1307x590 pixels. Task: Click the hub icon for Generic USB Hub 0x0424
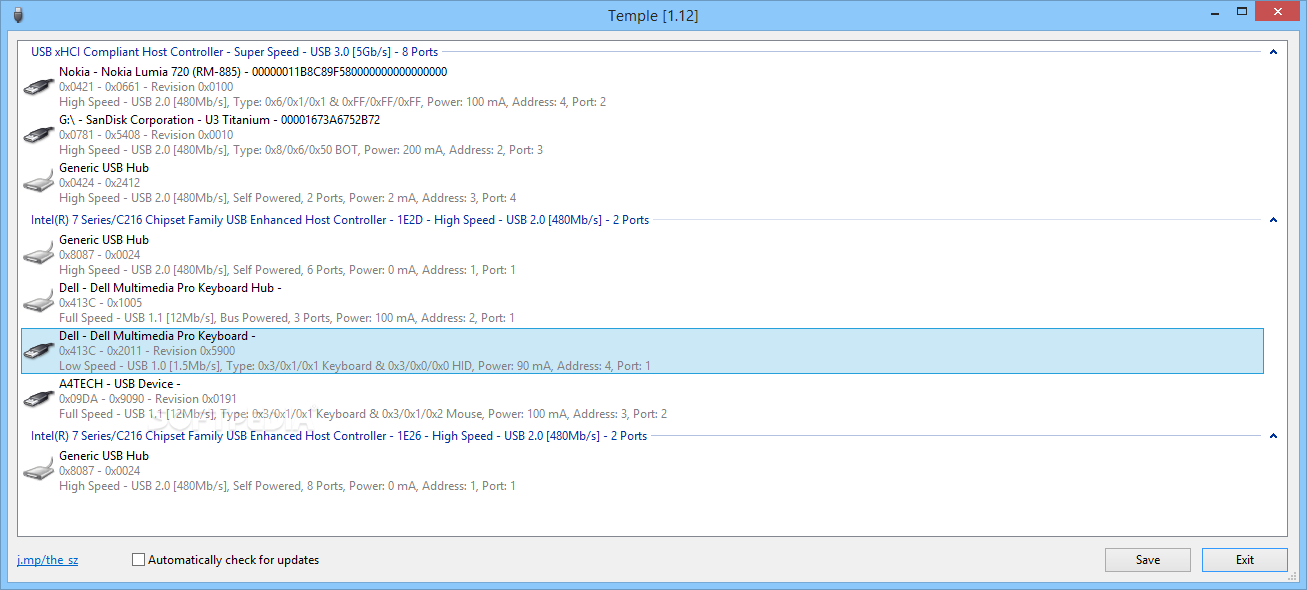coord(38,183)
